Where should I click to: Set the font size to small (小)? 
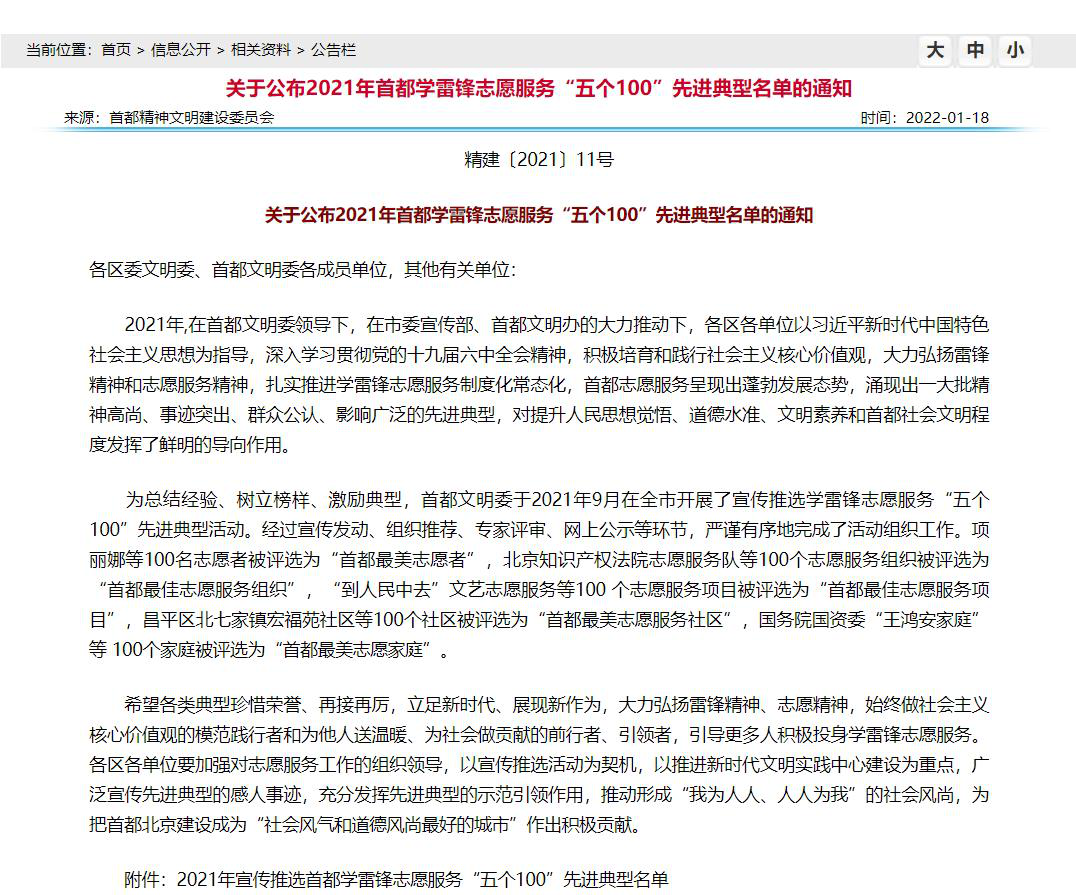[x=1015, y=51]
